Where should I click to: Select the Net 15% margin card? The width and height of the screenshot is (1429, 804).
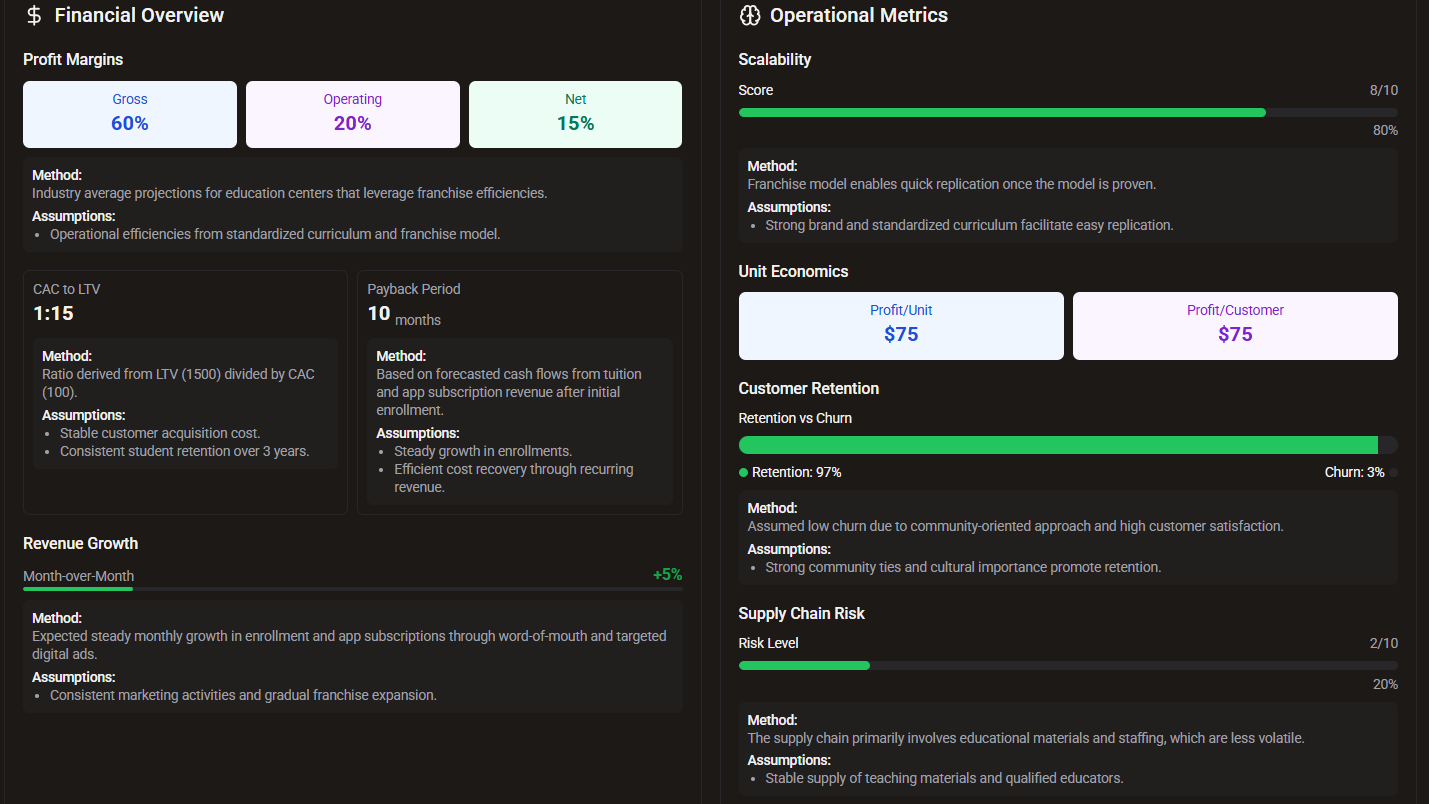(x=575, y=113)
